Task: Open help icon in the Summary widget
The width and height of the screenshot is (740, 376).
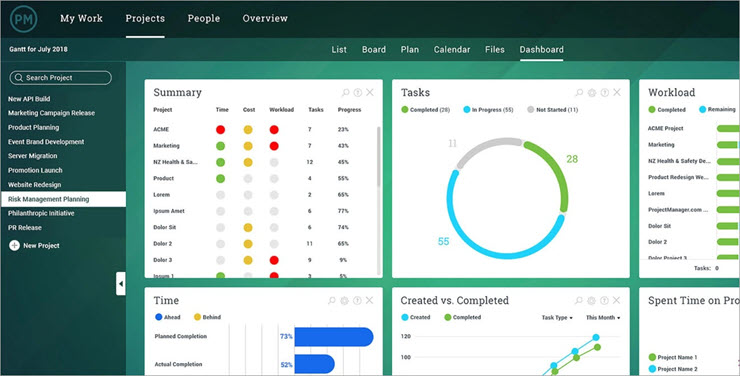Action: pos(358,92)
